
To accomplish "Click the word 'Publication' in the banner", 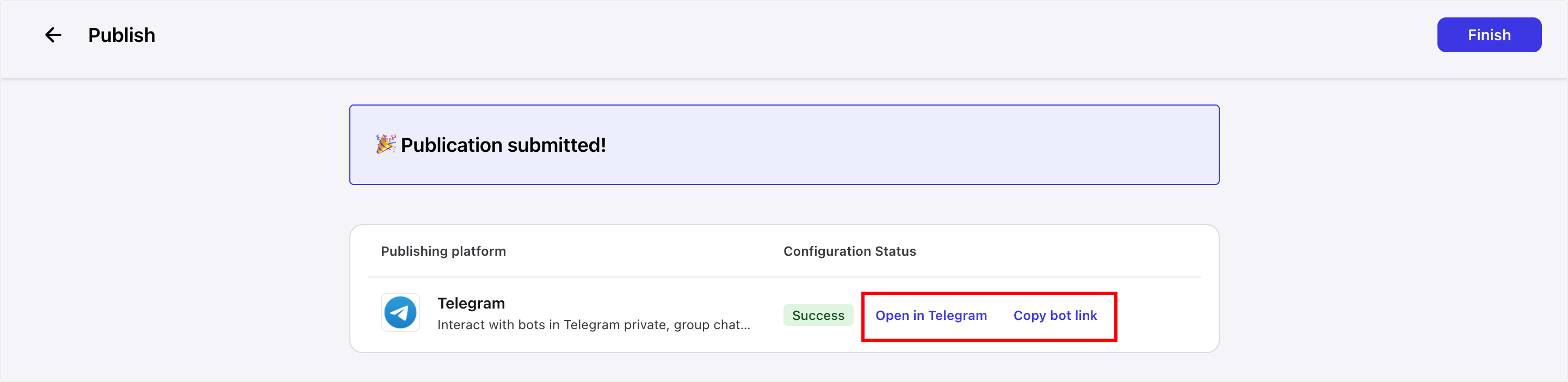I will point(451,145).
